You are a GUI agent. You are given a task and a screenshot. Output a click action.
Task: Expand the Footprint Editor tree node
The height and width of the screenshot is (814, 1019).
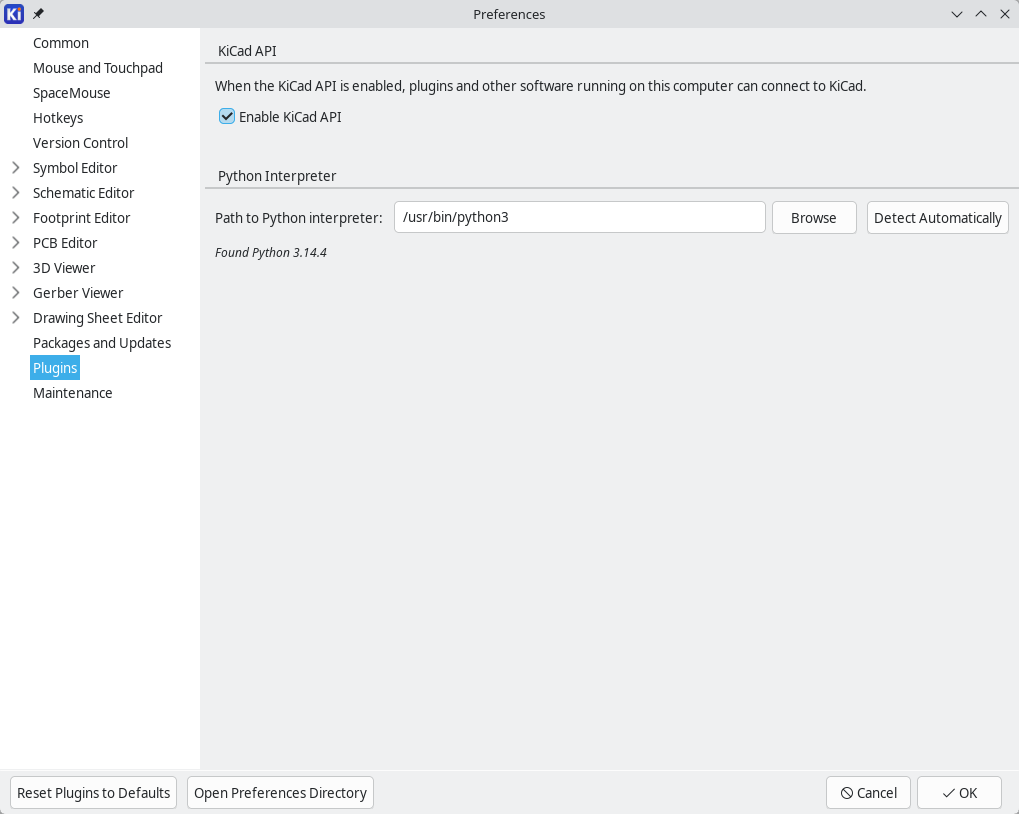click(x=16, y=218)
